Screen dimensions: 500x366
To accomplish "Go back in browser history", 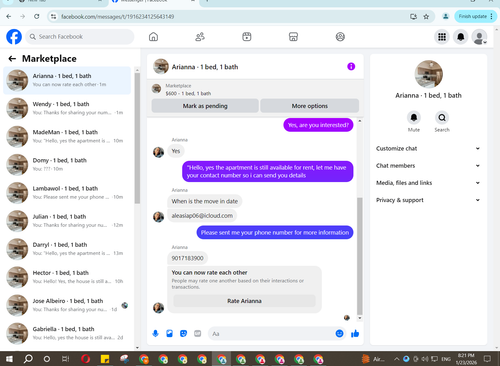I will pyautogui.click(x=9, y=16).
